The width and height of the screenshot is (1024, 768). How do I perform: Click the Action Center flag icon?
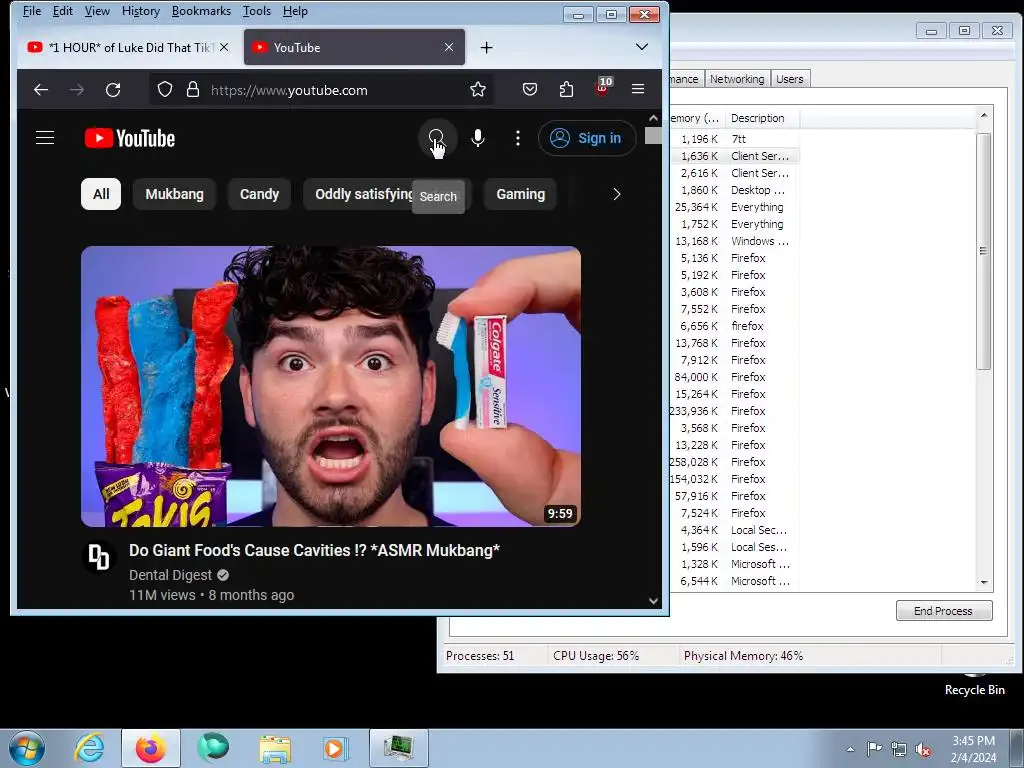point(874,748)
